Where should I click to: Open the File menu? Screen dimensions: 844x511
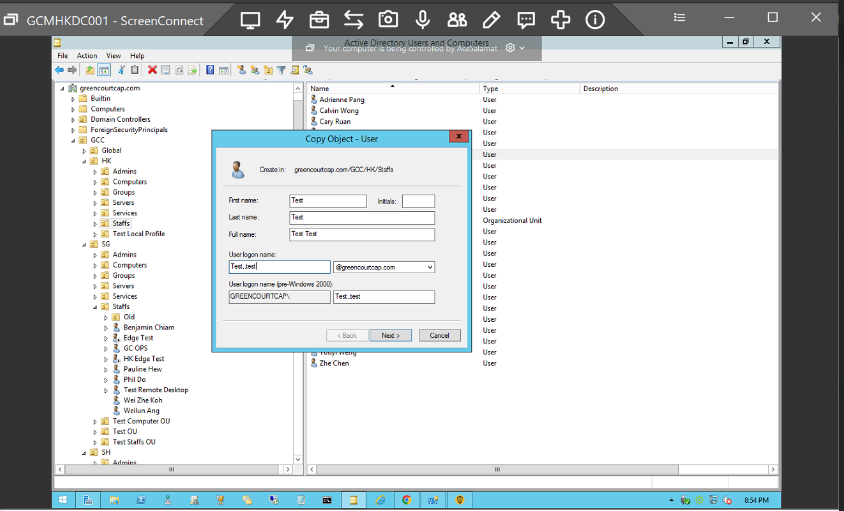[63, 55]
